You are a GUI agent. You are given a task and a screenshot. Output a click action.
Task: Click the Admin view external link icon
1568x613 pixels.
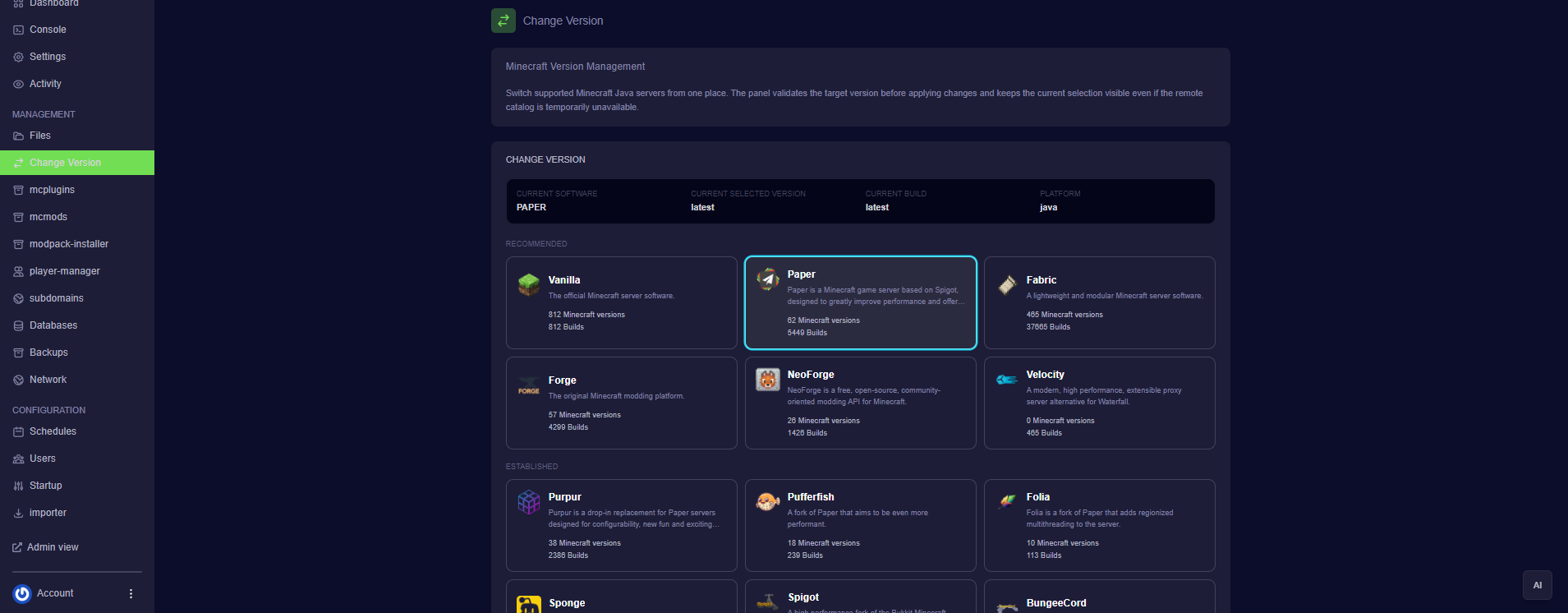(x=17, y=547)
